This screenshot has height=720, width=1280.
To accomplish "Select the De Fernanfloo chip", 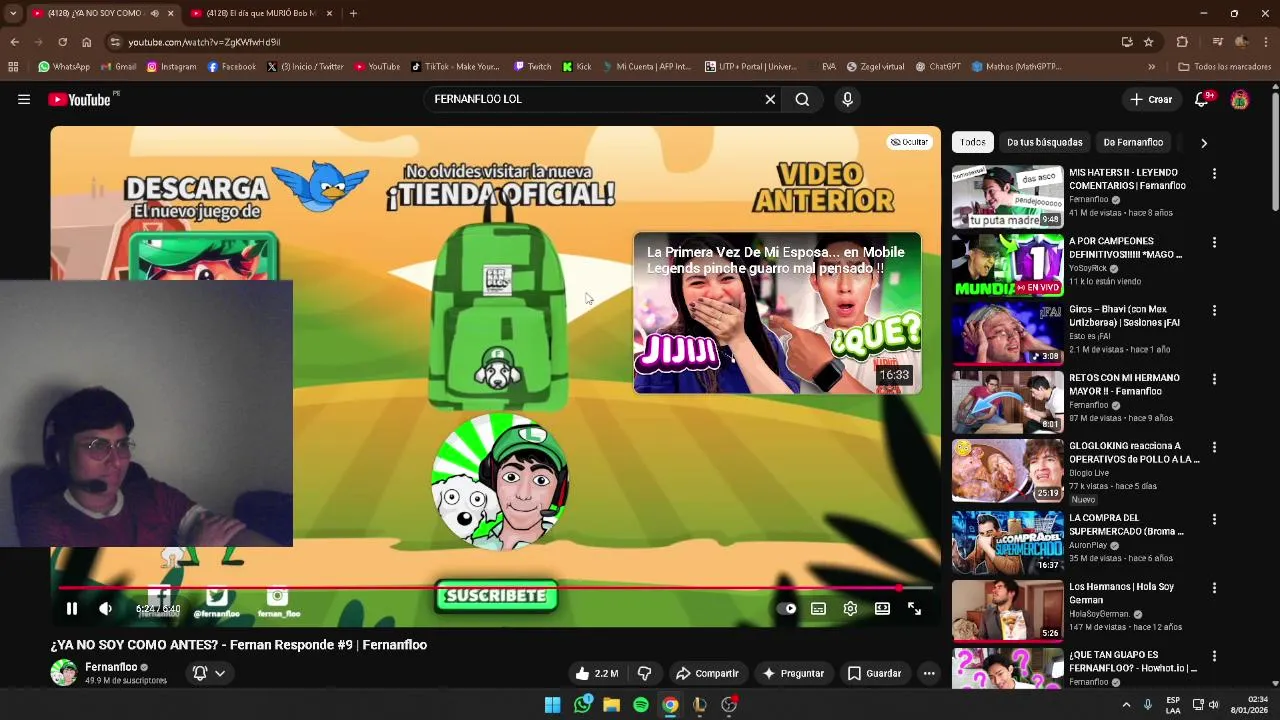I will pos(1133,142).
